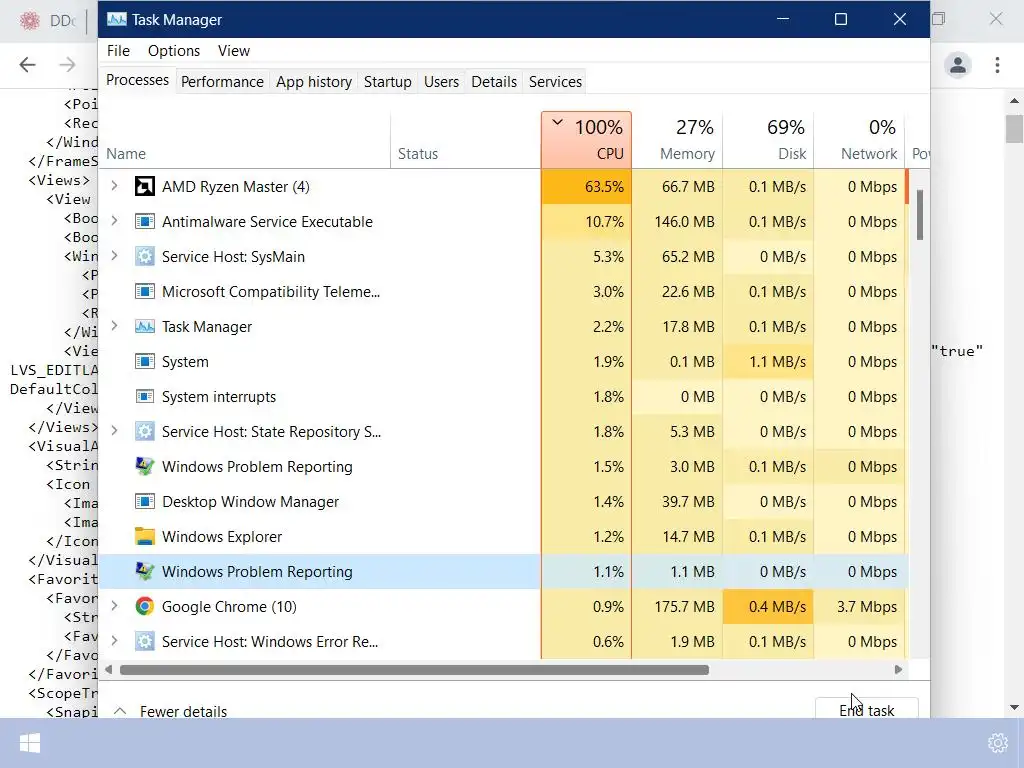
Task: Click the browser forward arrow
Action: (67, 65)
